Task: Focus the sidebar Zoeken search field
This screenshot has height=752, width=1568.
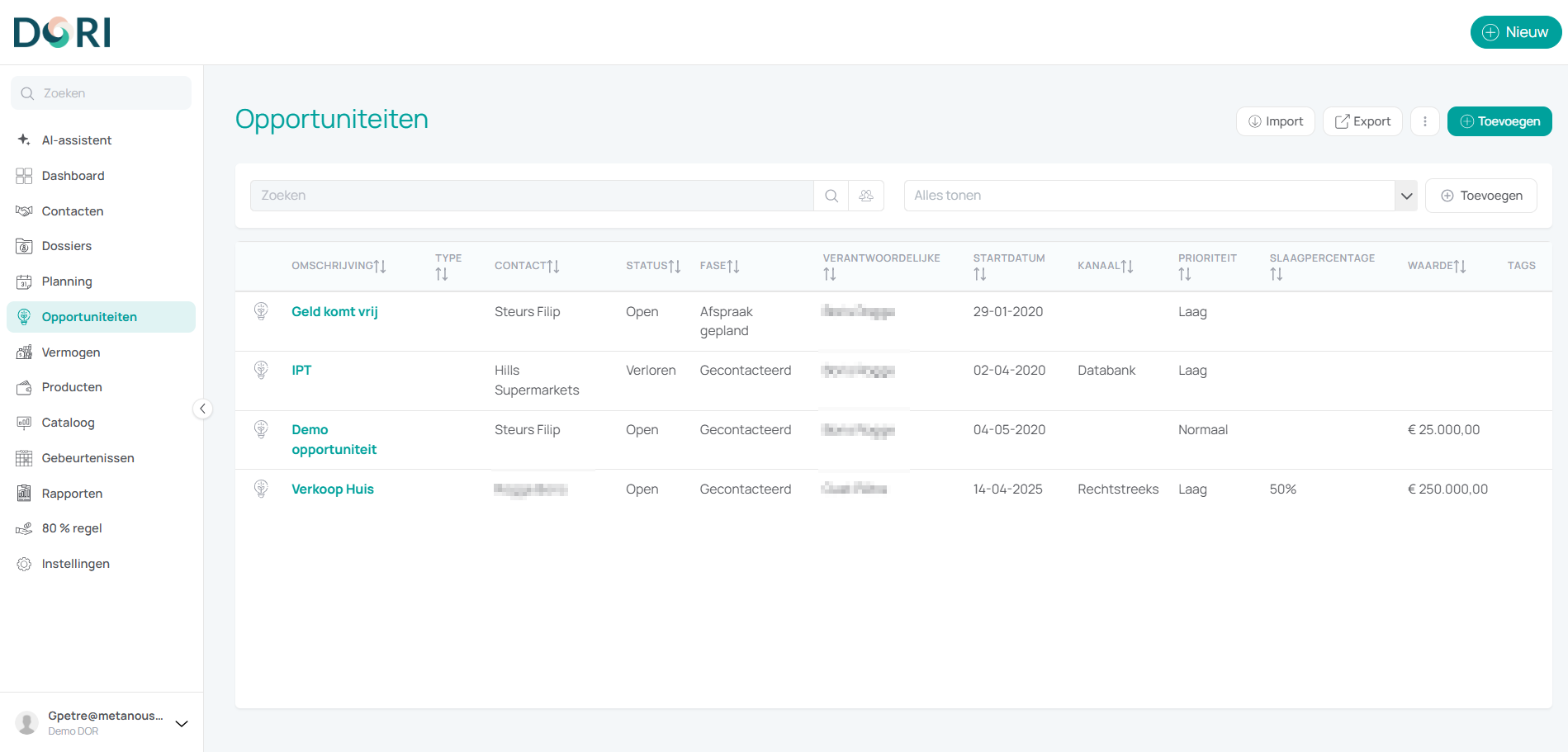Action: 101,93
